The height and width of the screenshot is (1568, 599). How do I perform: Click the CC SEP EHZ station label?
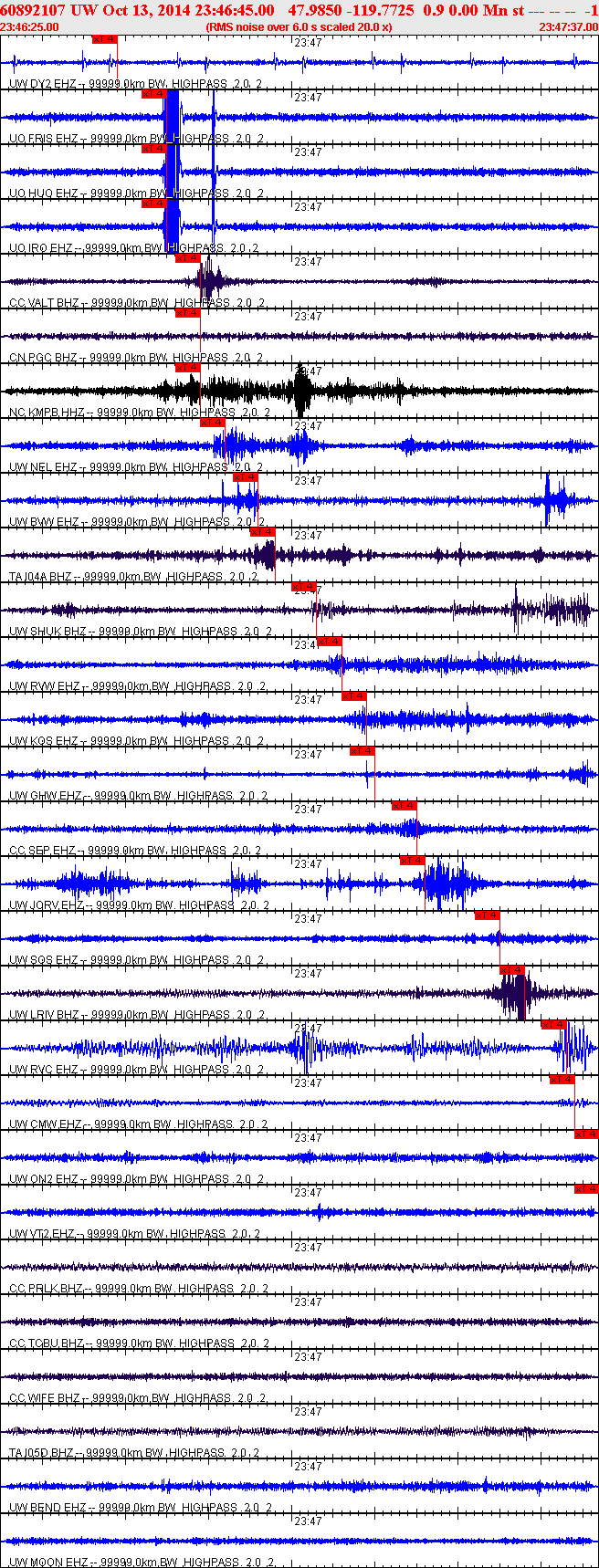click(43, 851)
